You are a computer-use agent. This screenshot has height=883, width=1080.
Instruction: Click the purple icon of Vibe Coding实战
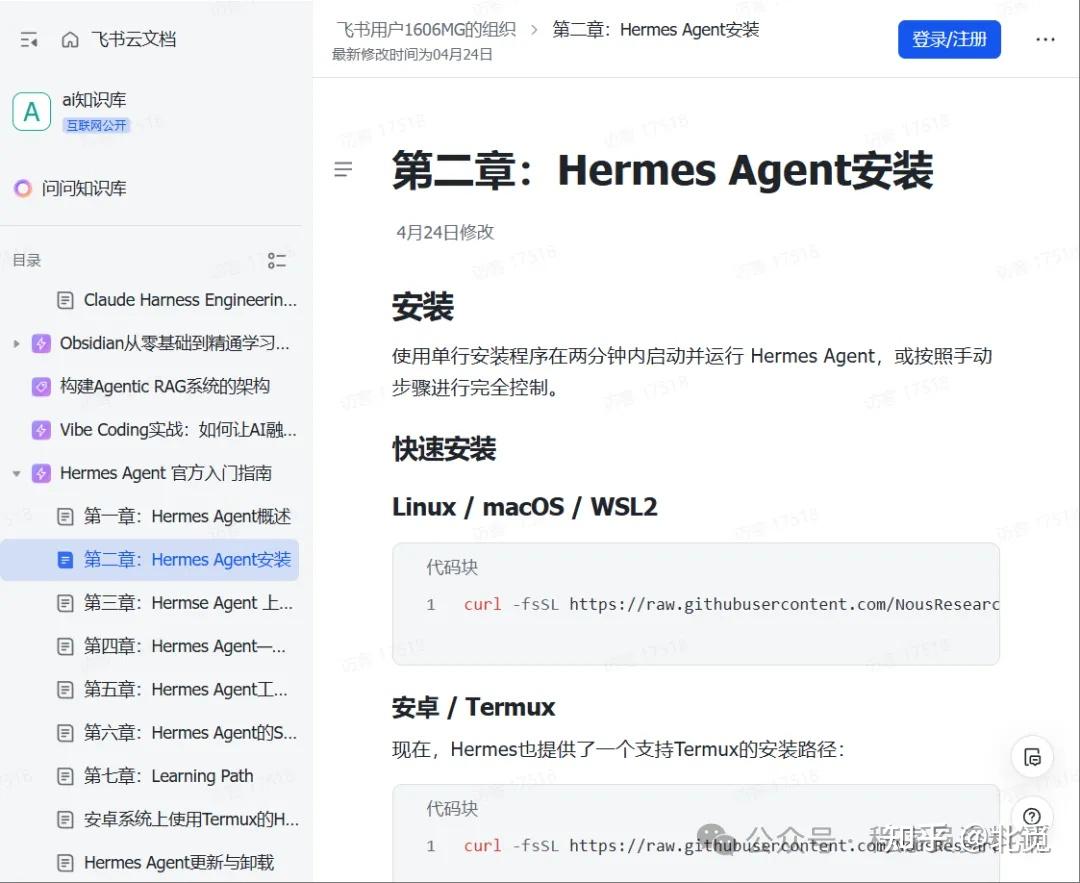pos(41,430)
